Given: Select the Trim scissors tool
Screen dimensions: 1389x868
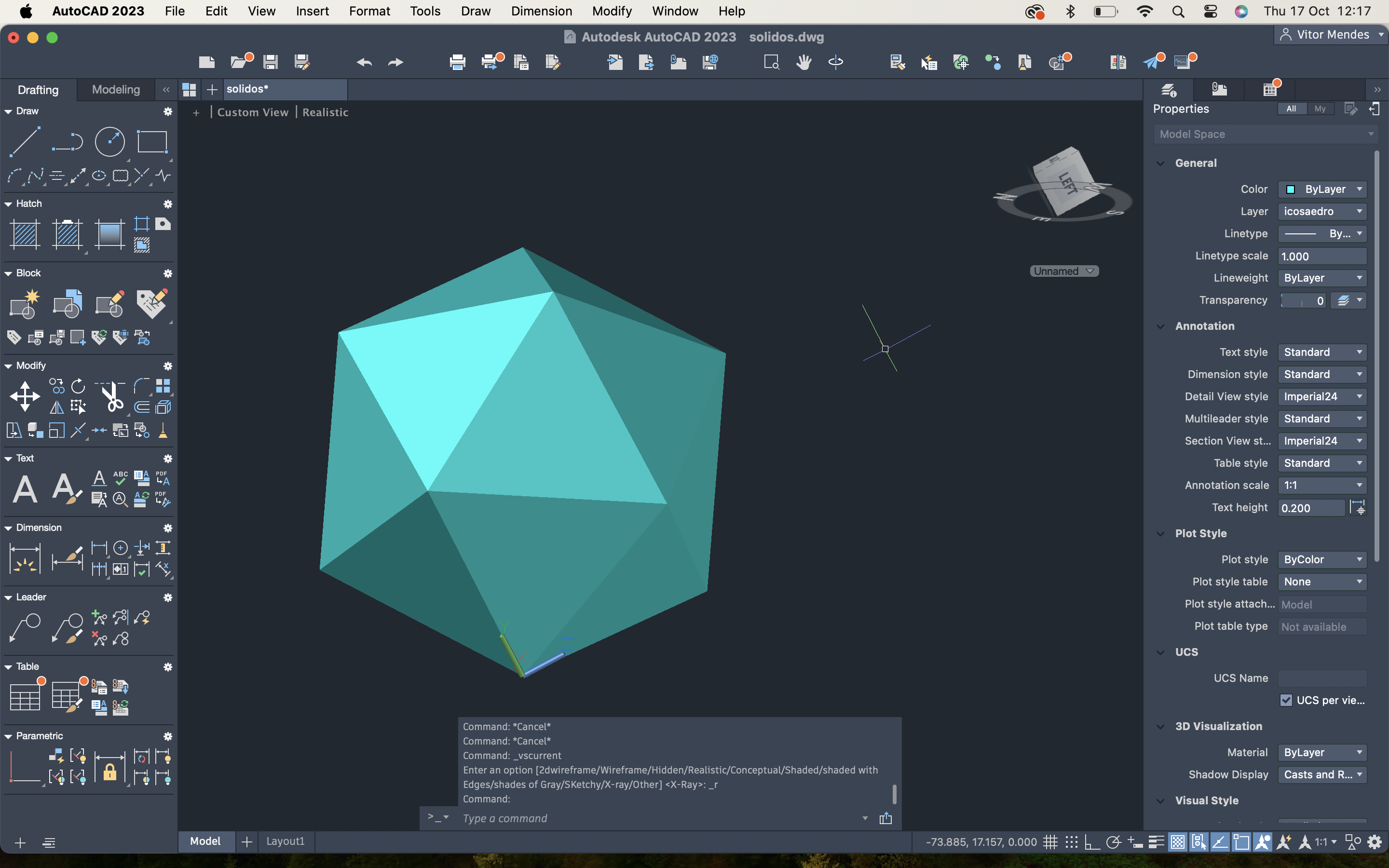Looking at the screenshot, I should pos(111,397).
